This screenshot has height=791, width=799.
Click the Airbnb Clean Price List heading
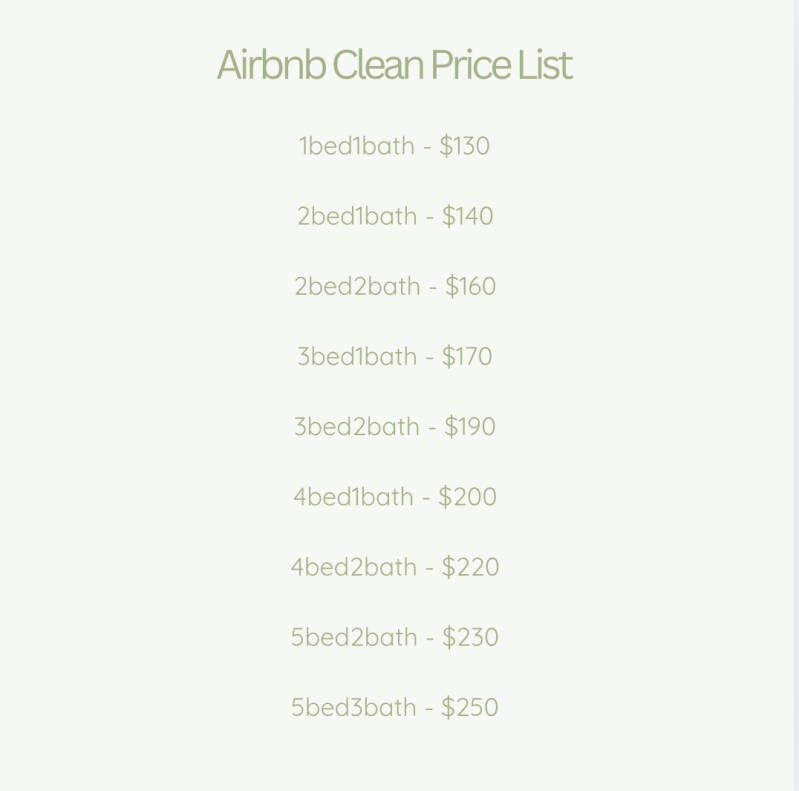394,66
